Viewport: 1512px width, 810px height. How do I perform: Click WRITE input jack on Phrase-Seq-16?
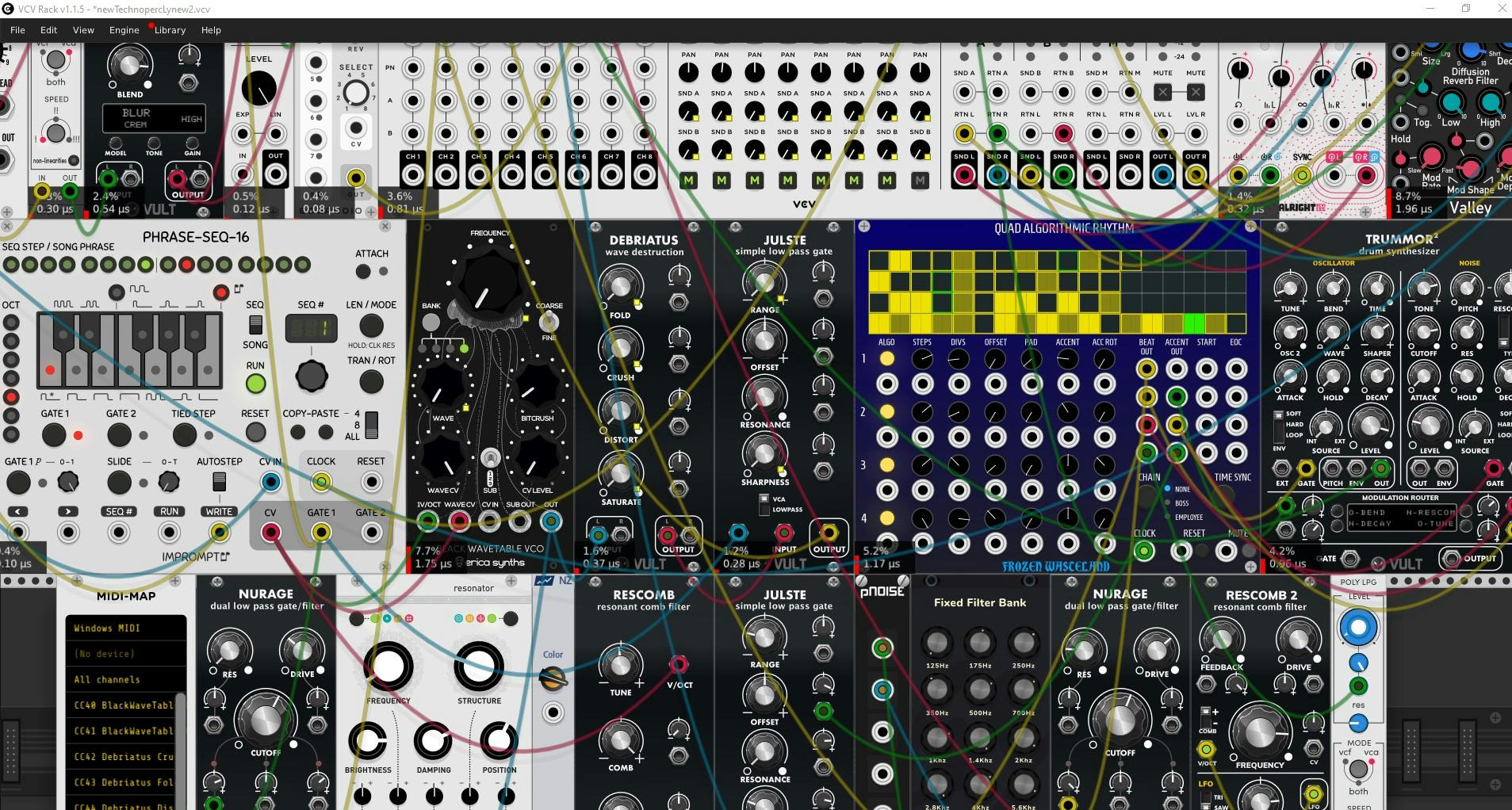(219, 533)
